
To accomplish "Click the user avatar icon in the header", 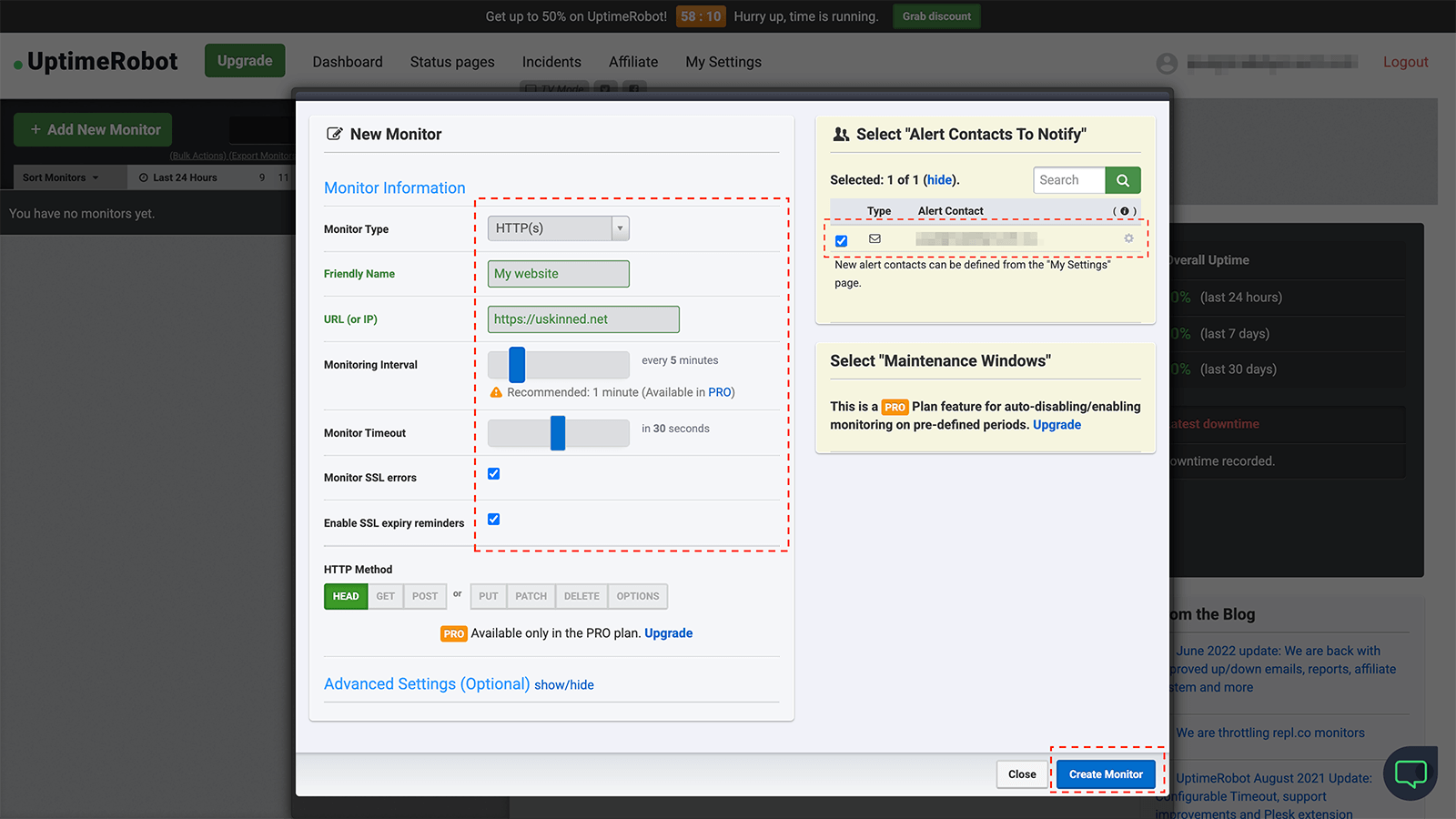I will (x=1167, y=63).
